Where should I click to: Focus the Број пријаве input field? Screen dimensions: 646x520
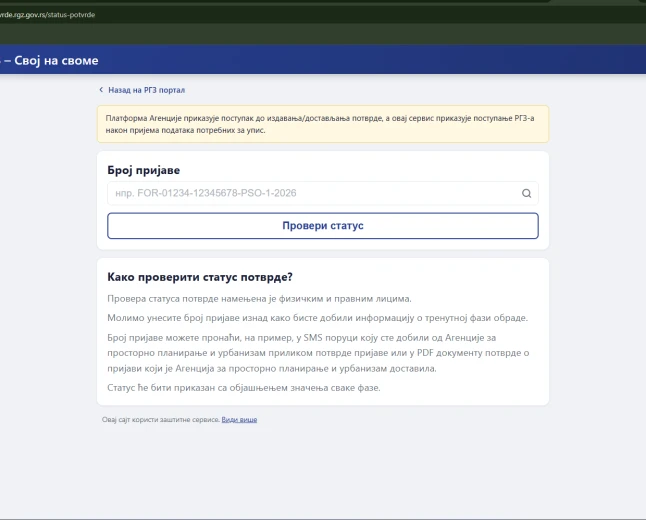(x=323, y=193)
